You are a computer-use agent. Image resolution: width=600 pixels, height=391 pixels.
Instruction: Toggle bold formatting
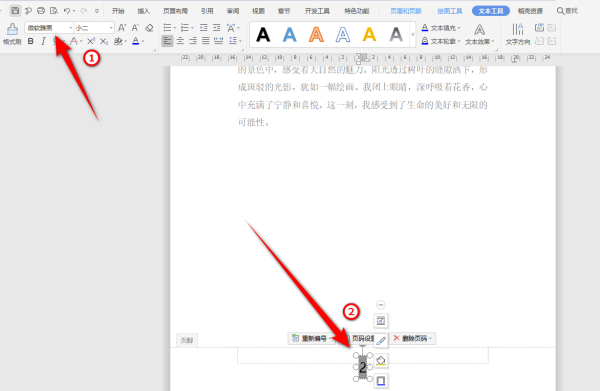point(31,41)
